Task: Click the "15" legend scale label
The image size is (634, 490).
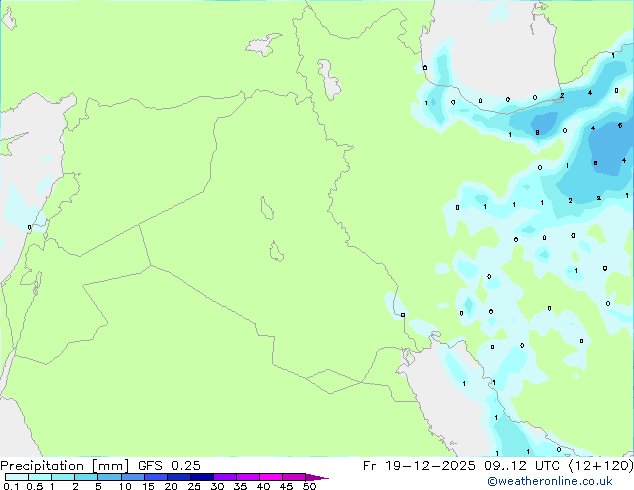Action: 148,486
